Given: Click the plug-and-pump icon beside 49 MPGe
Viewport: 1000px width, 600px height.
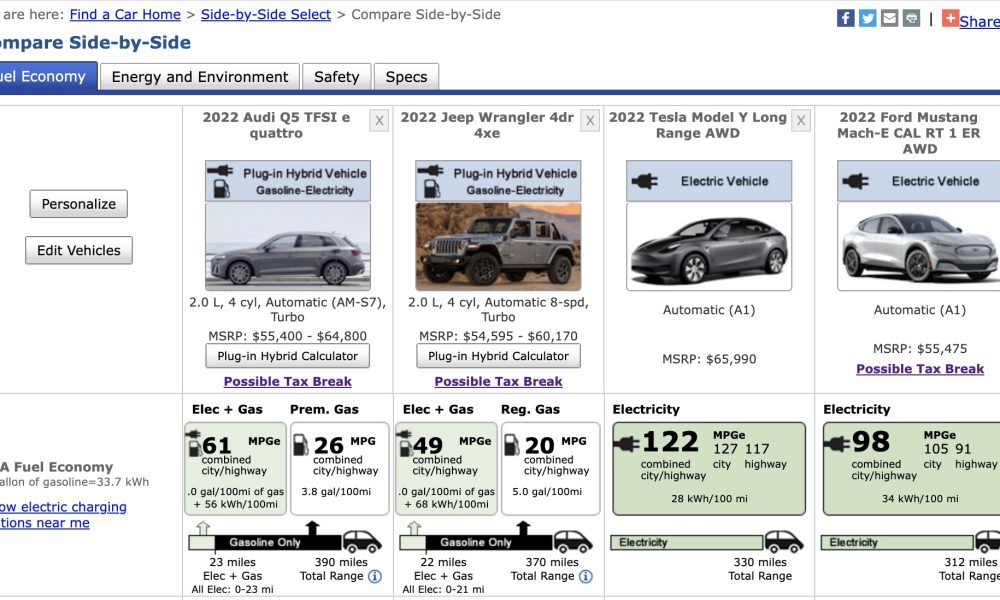Looking at the screenshot, I should point(406,444).
